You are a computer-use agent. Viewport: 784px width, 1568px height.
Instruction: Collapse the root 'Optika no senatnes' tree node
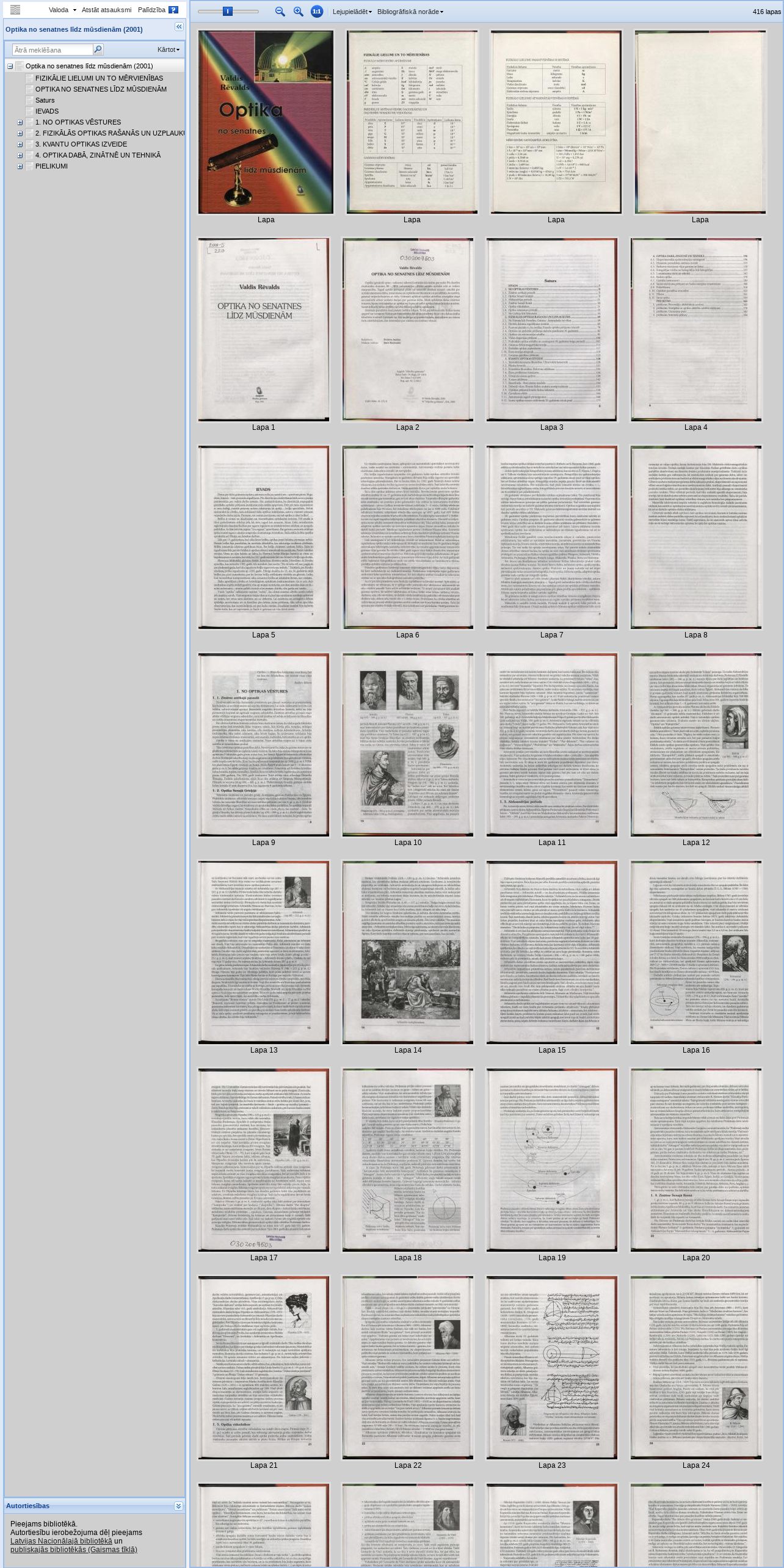point(10,66)
